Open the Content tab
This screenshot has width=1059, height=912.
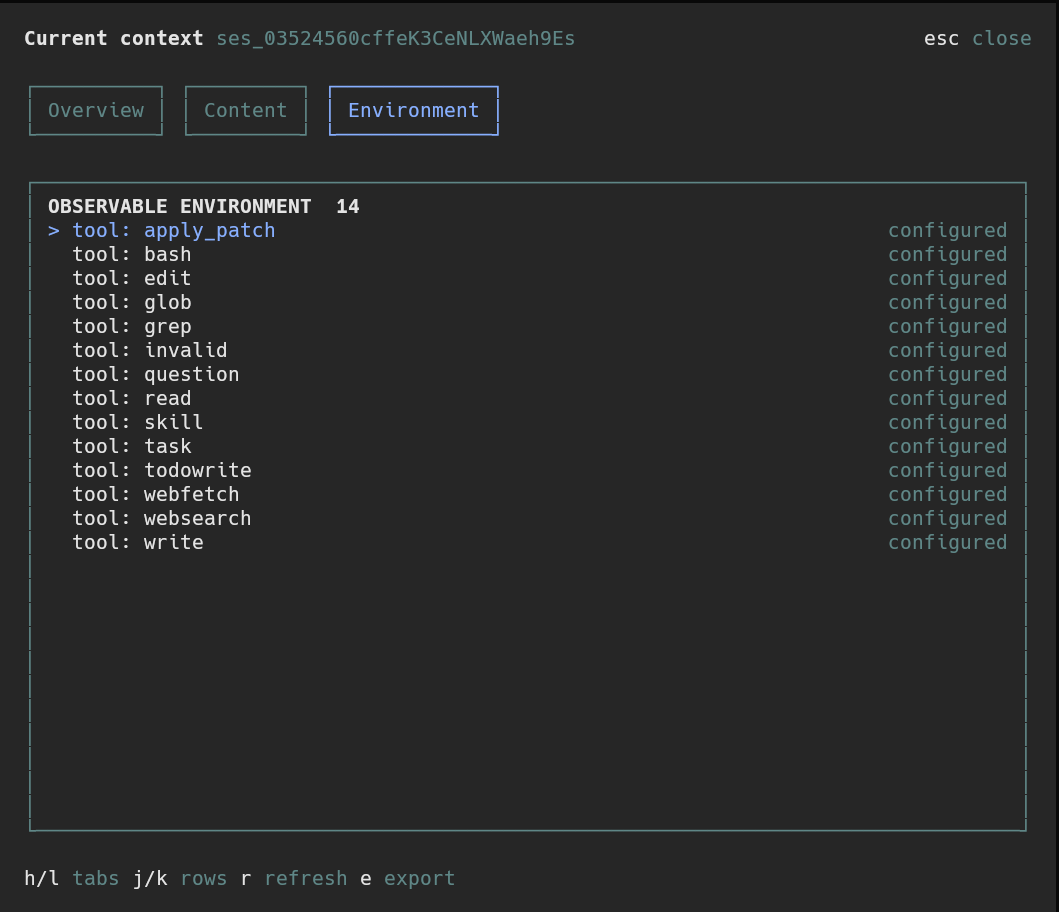(x=246, y=111)
